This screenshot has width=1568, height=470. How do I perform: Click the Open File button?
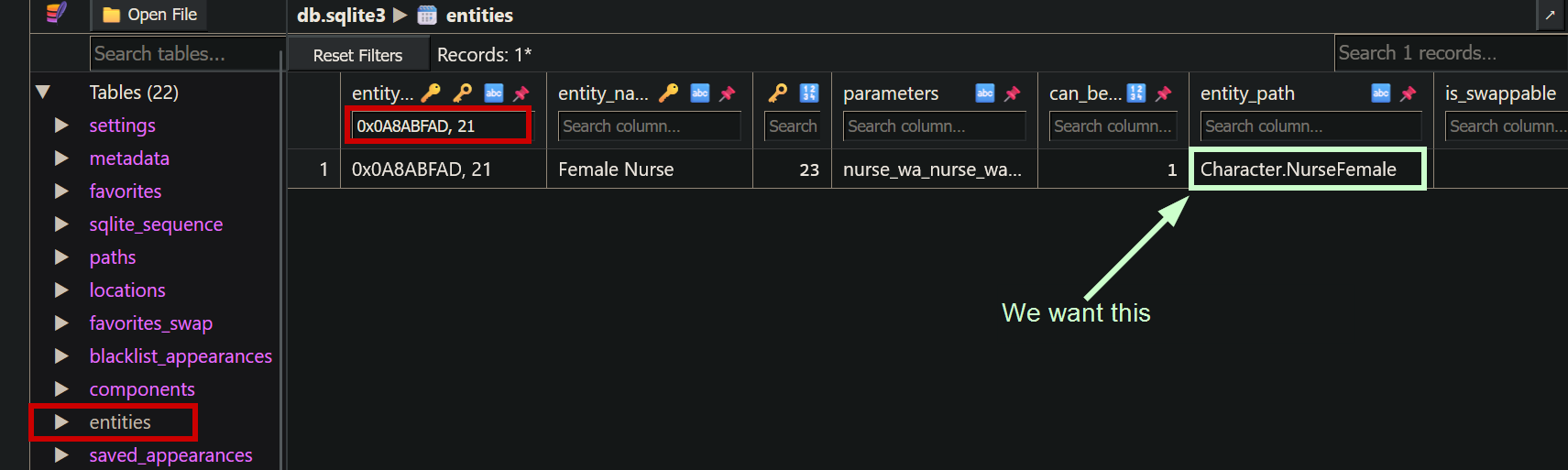149,15
